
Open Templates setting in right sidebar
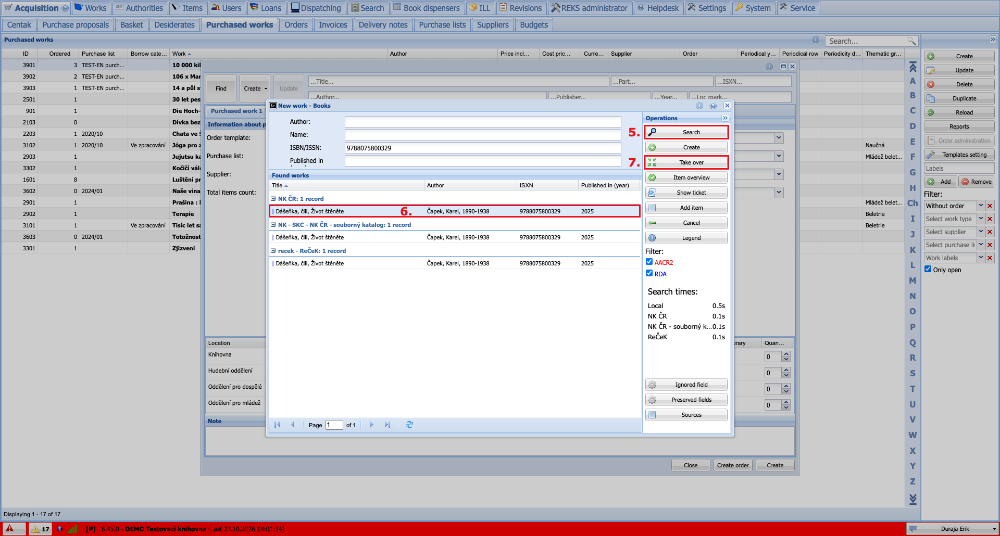959,154
